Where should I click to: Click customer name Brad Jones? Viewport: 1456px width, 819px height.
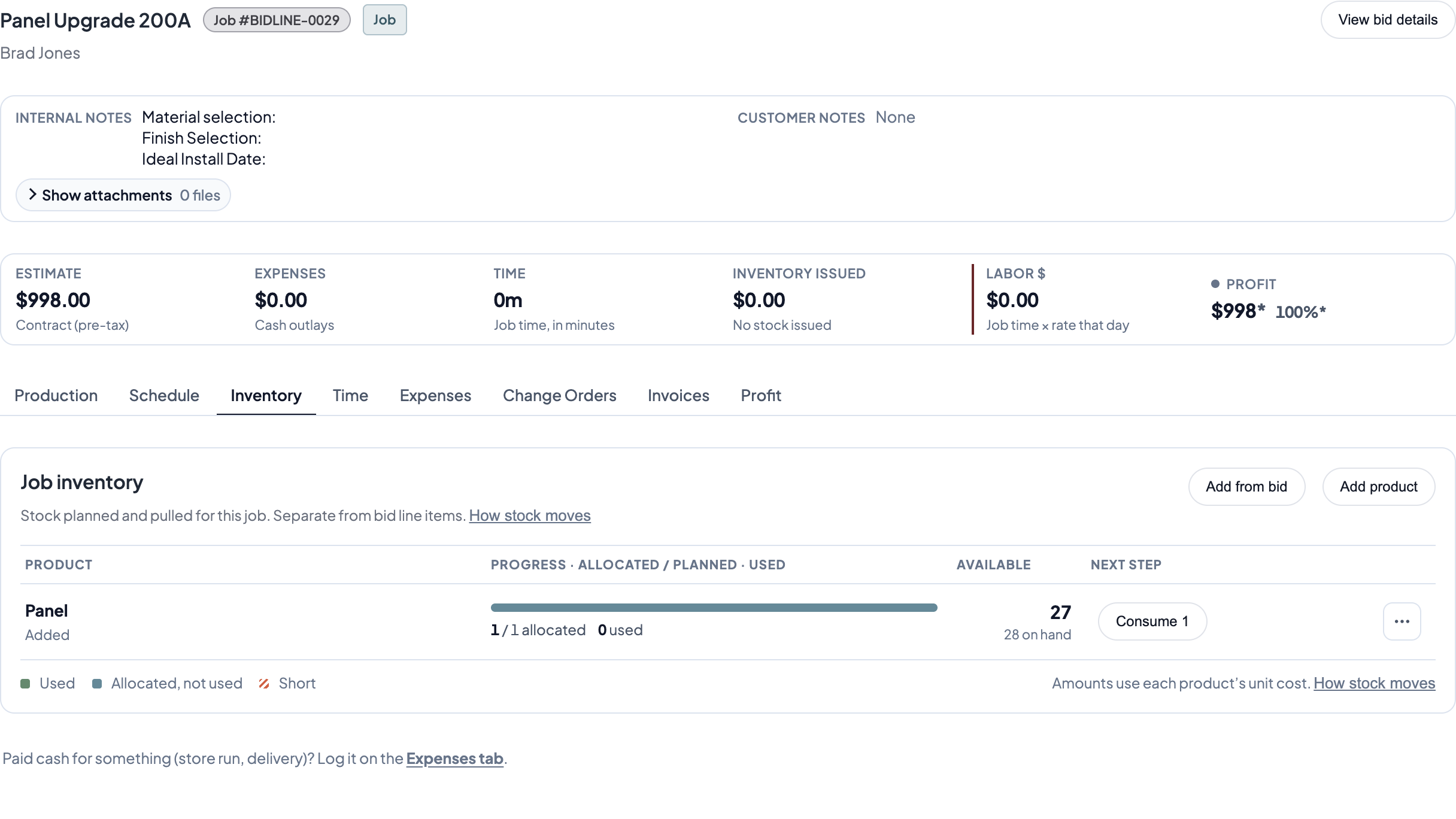coord(40,53)
